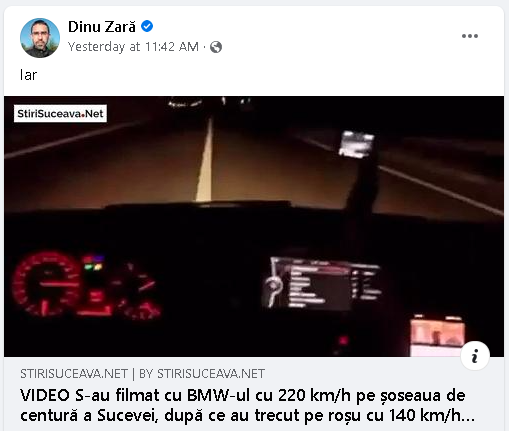Open Dinu Zară's profile picture
The image size is (509, 431).
coord(40,38)
